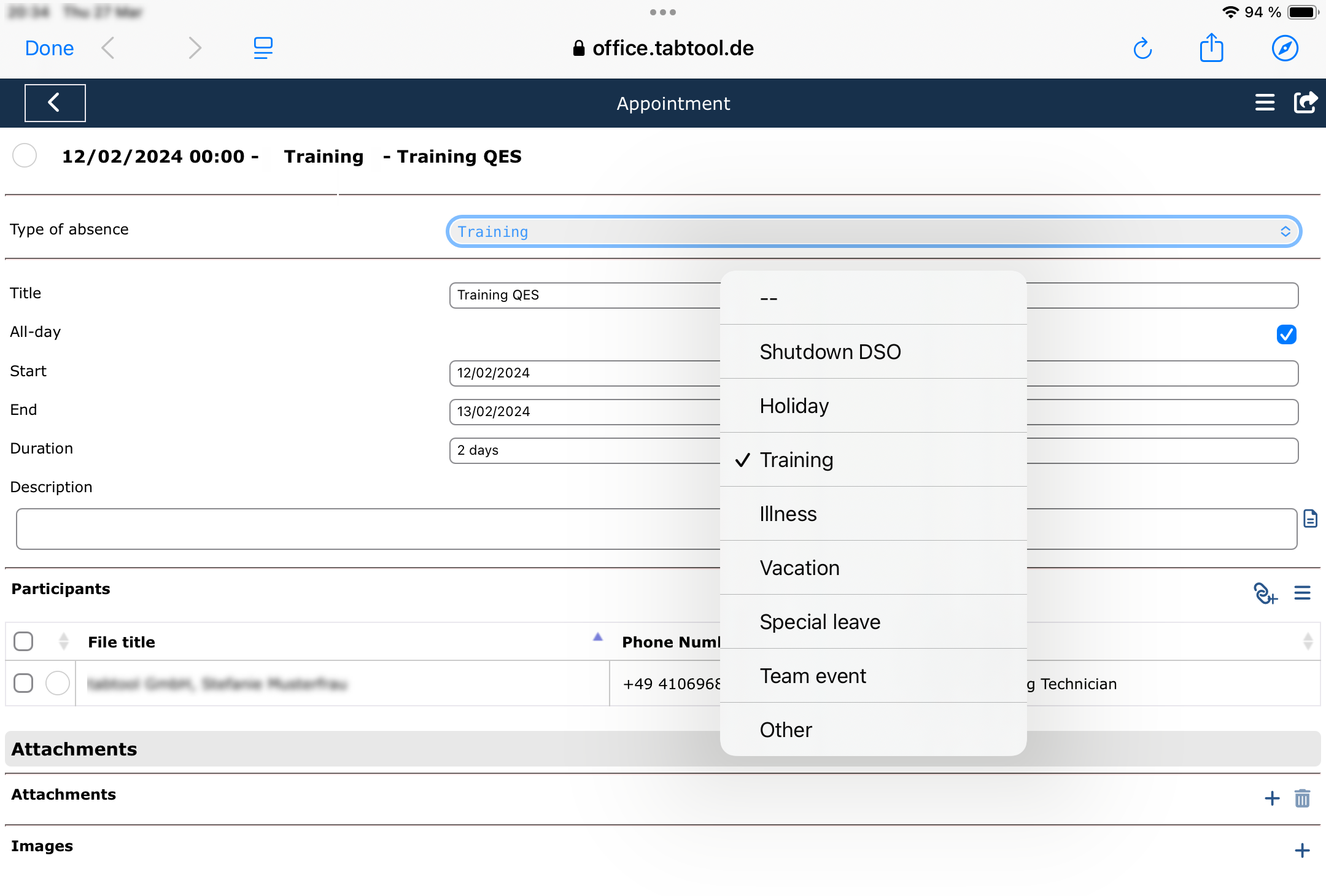Add an image with the plus icon
The height and width of the screenshot is (896, 1326).
tap(1302, 851)
